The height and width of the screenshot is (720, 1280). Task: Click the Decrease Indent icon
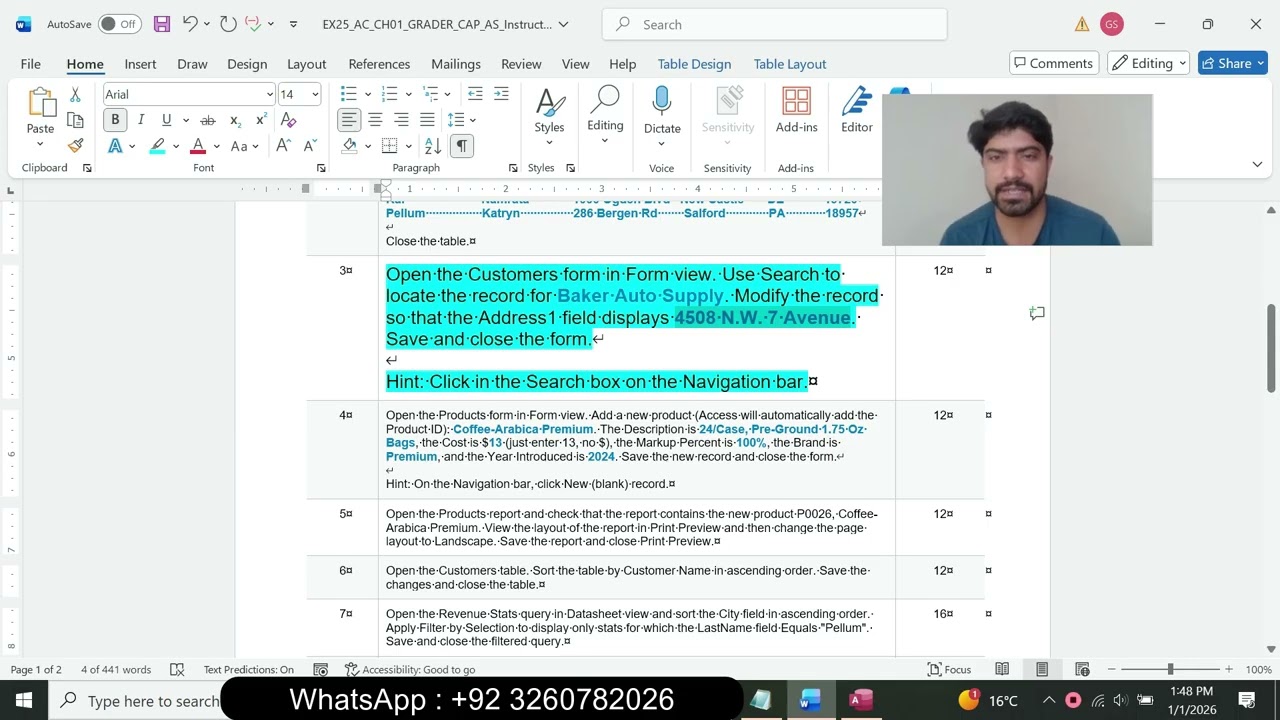(475, 94)
